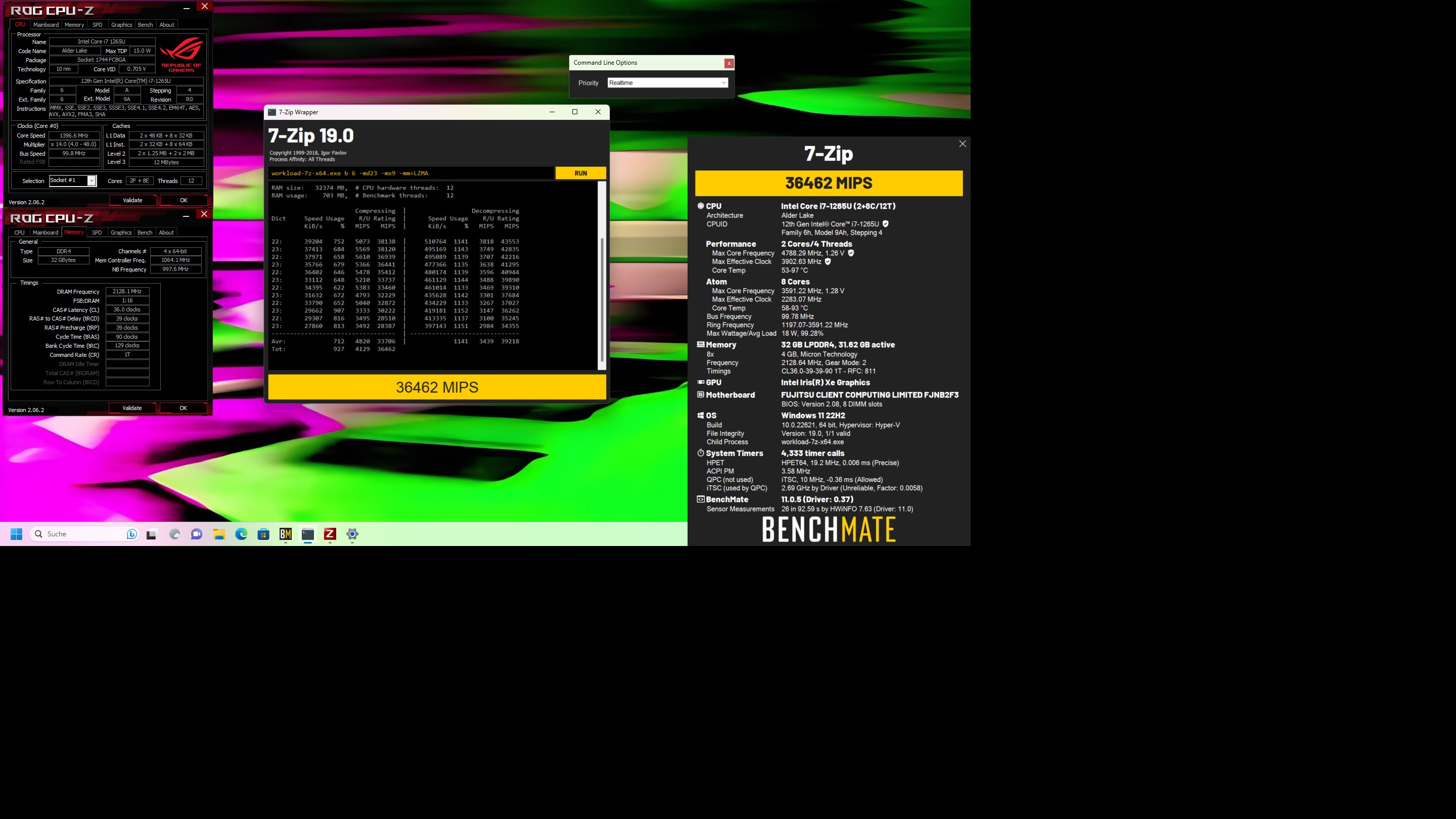Open Task View from the taskbar

click(x=152, y=534)
